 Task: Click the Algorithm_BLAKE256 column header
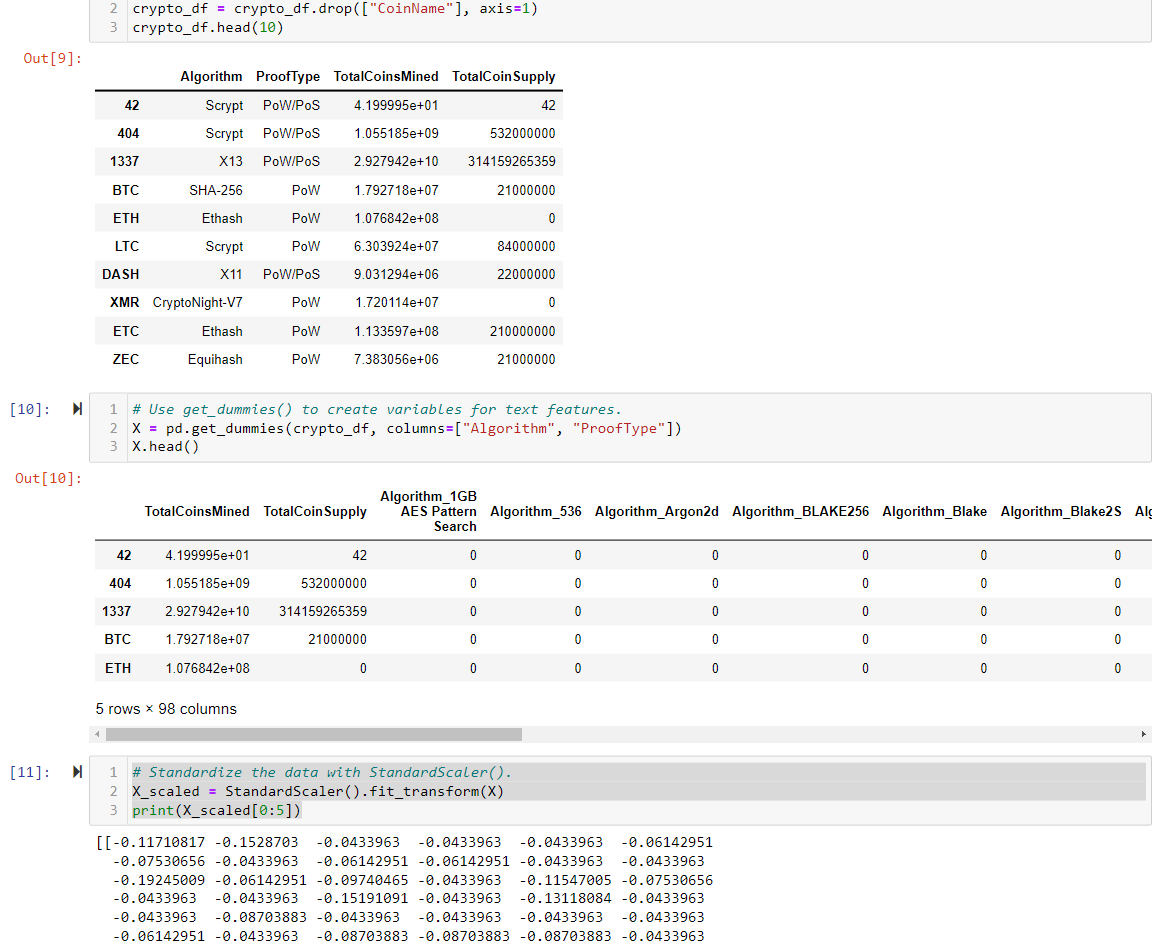point(800,511)
